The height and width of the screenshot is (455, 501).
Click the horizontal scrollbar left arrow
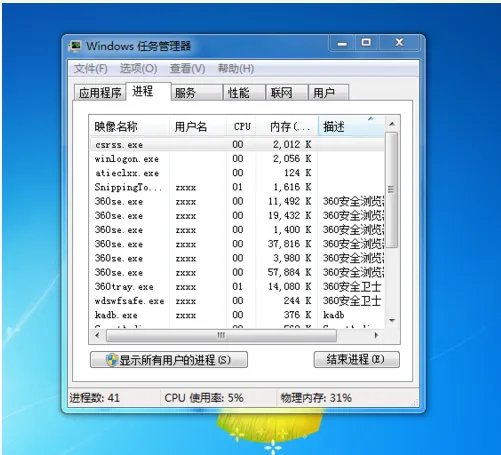click(97, 335)
